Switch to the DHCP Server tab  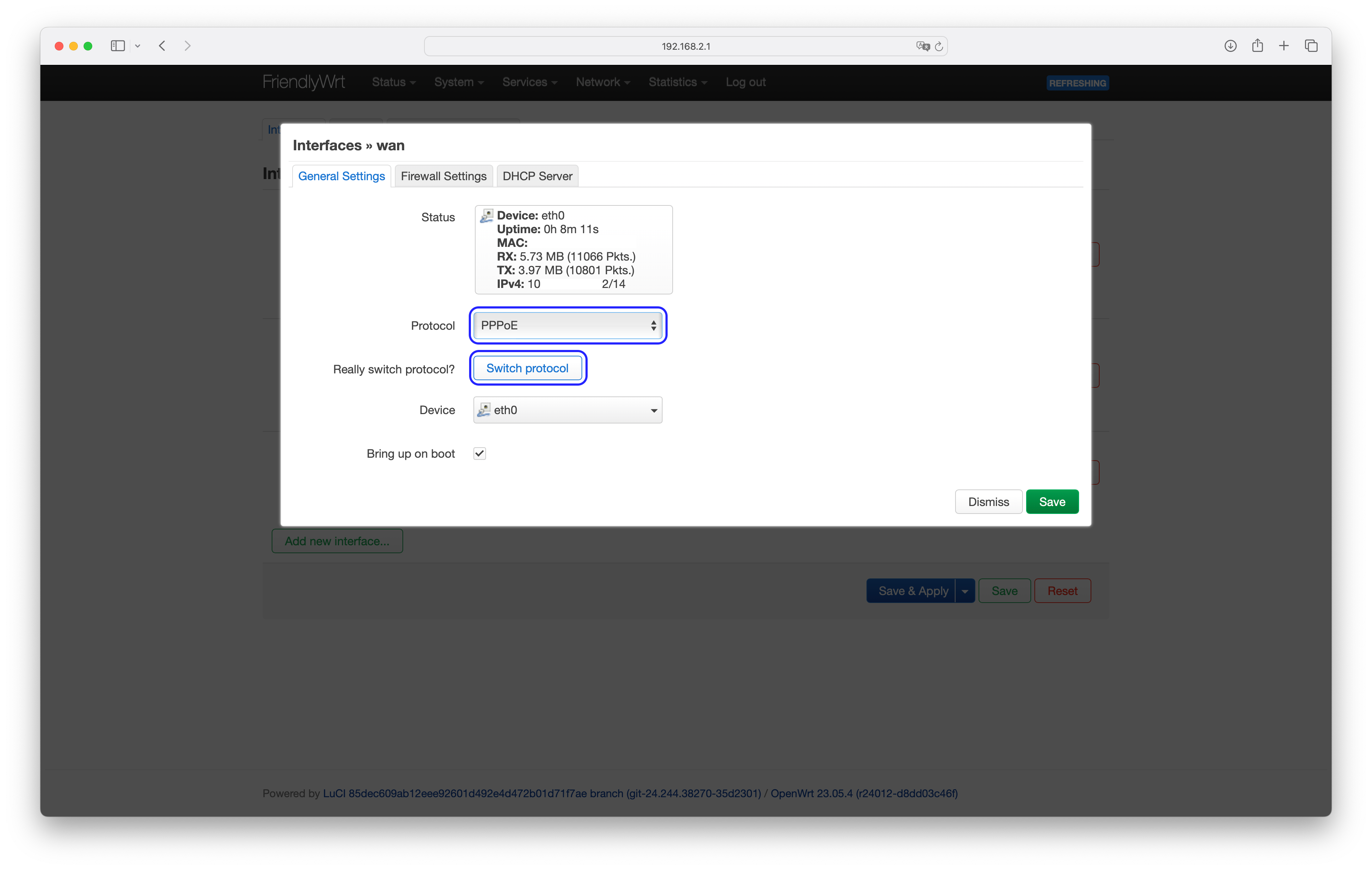(x=537, y=176)
